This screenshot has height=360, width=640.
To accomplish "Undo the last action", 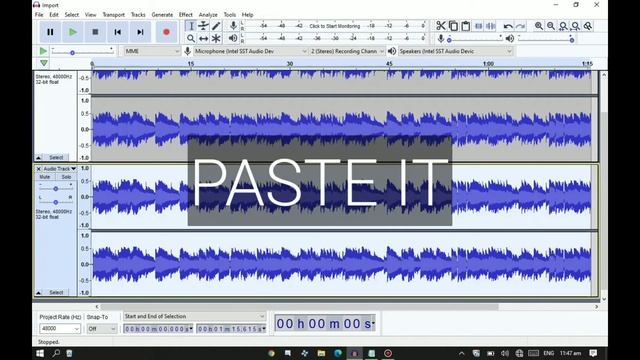I will pyautogui.click(x=508, y=26).
